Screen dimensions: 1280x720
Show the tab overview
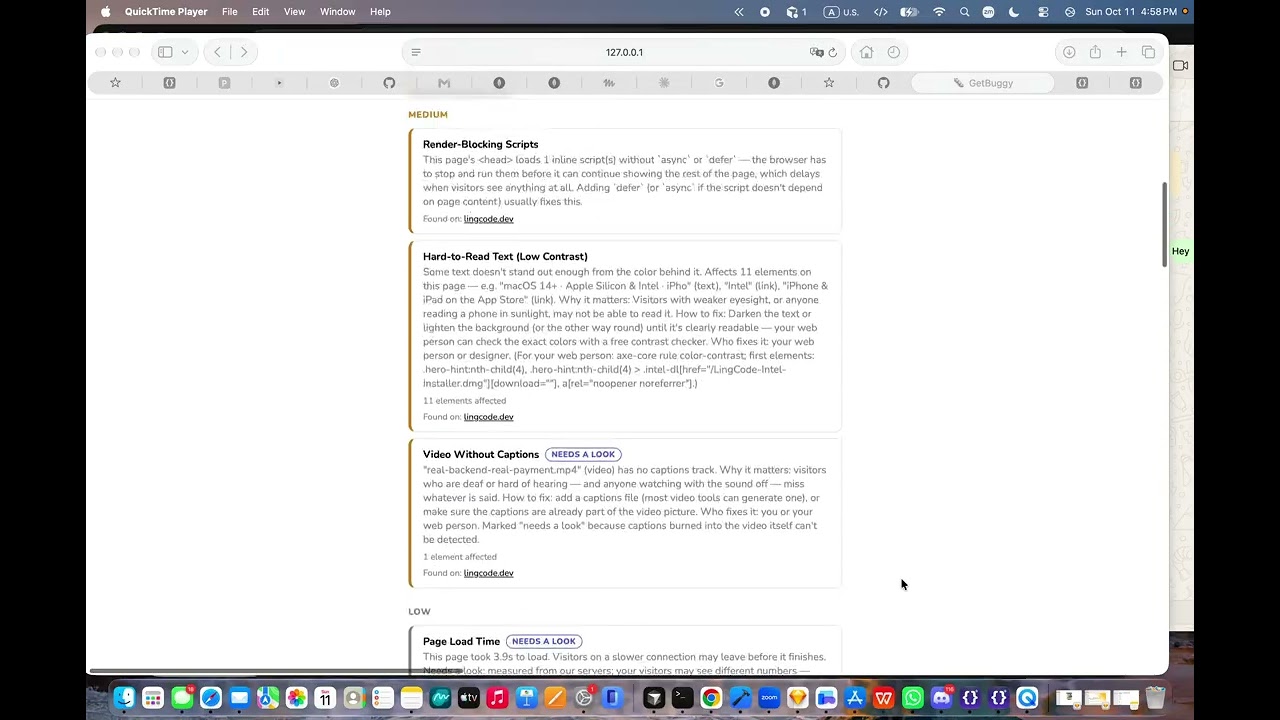(1148, 52)
